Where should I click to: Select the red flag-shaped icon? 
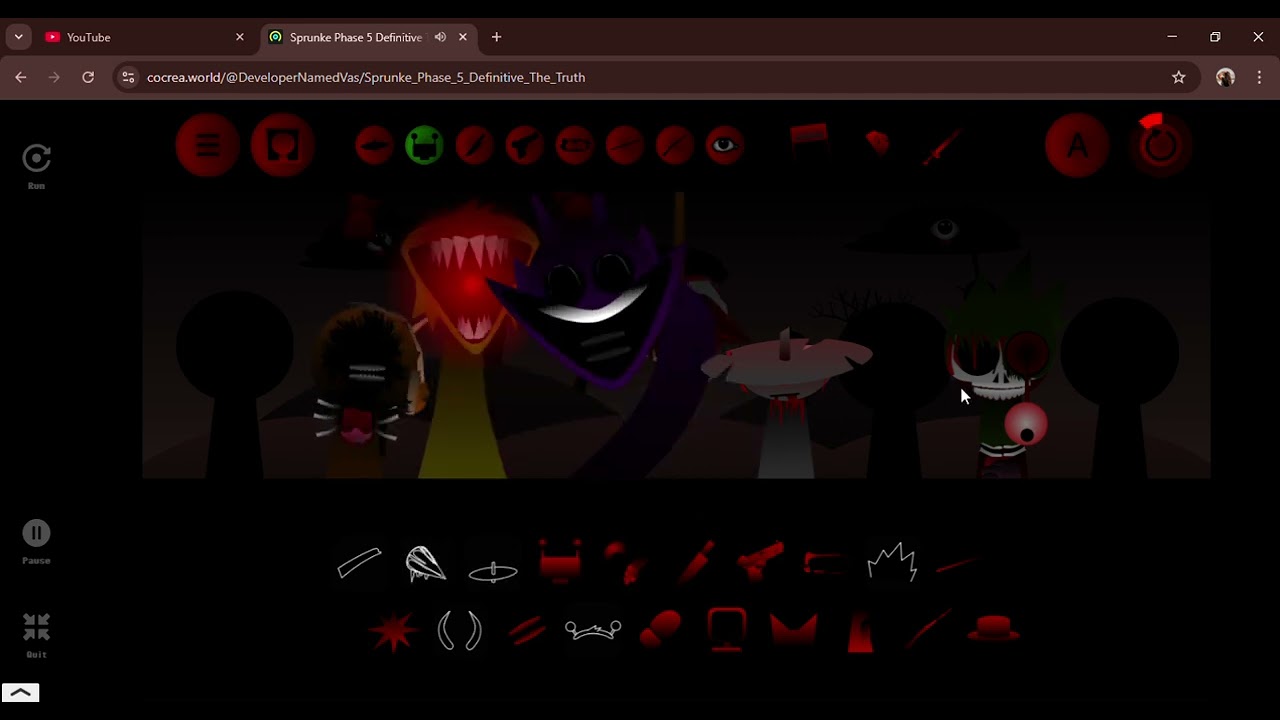tap(809, 141)
